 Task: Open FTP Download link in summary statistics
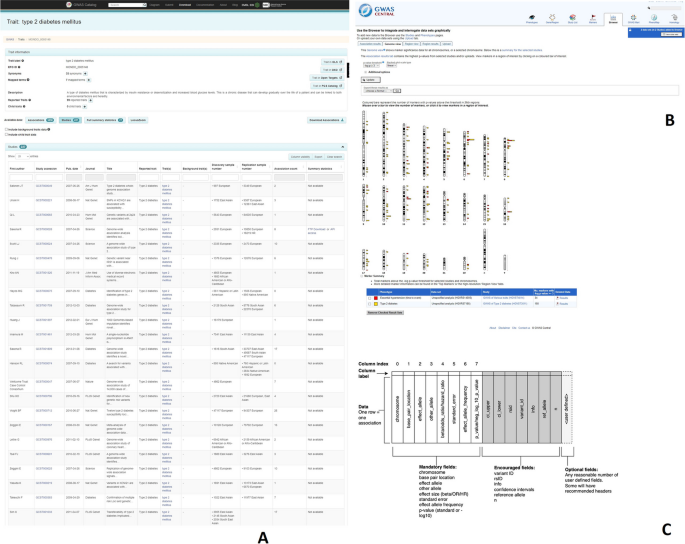pyautogui.click(x=317, y=229)
